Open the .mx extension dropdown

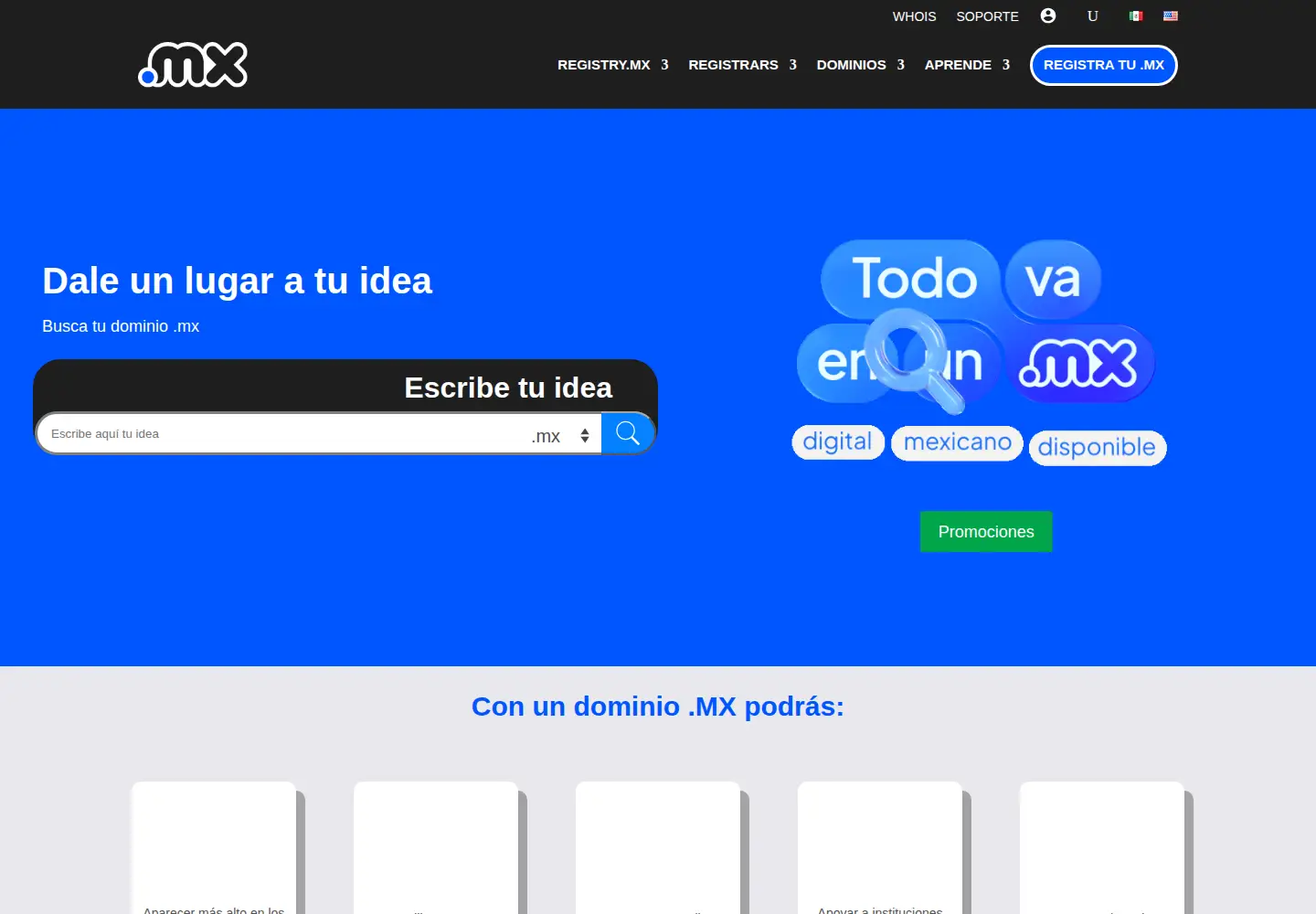(x=561, y=436)
